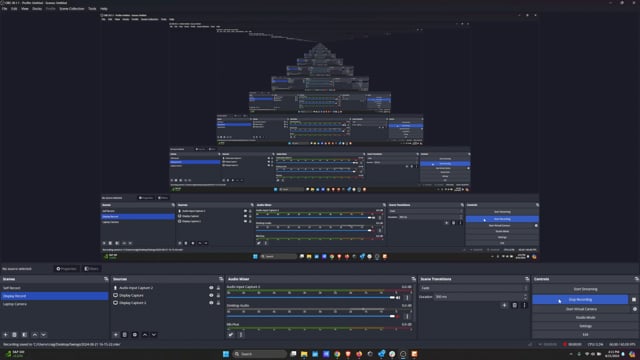640x360 pixels.
Task: Open Brave browser from taskbar
Action: [348, 354]
